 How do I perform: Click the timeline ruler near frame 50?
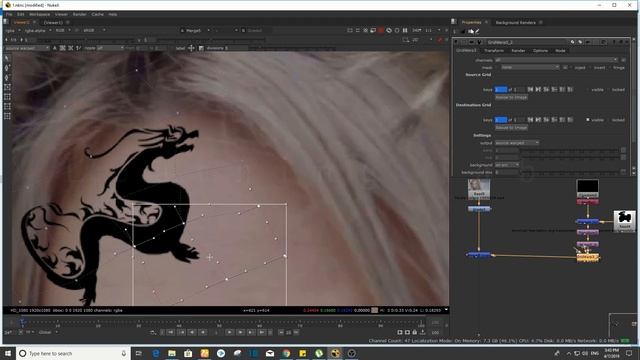pyautogui.click(x=219, y=322)
